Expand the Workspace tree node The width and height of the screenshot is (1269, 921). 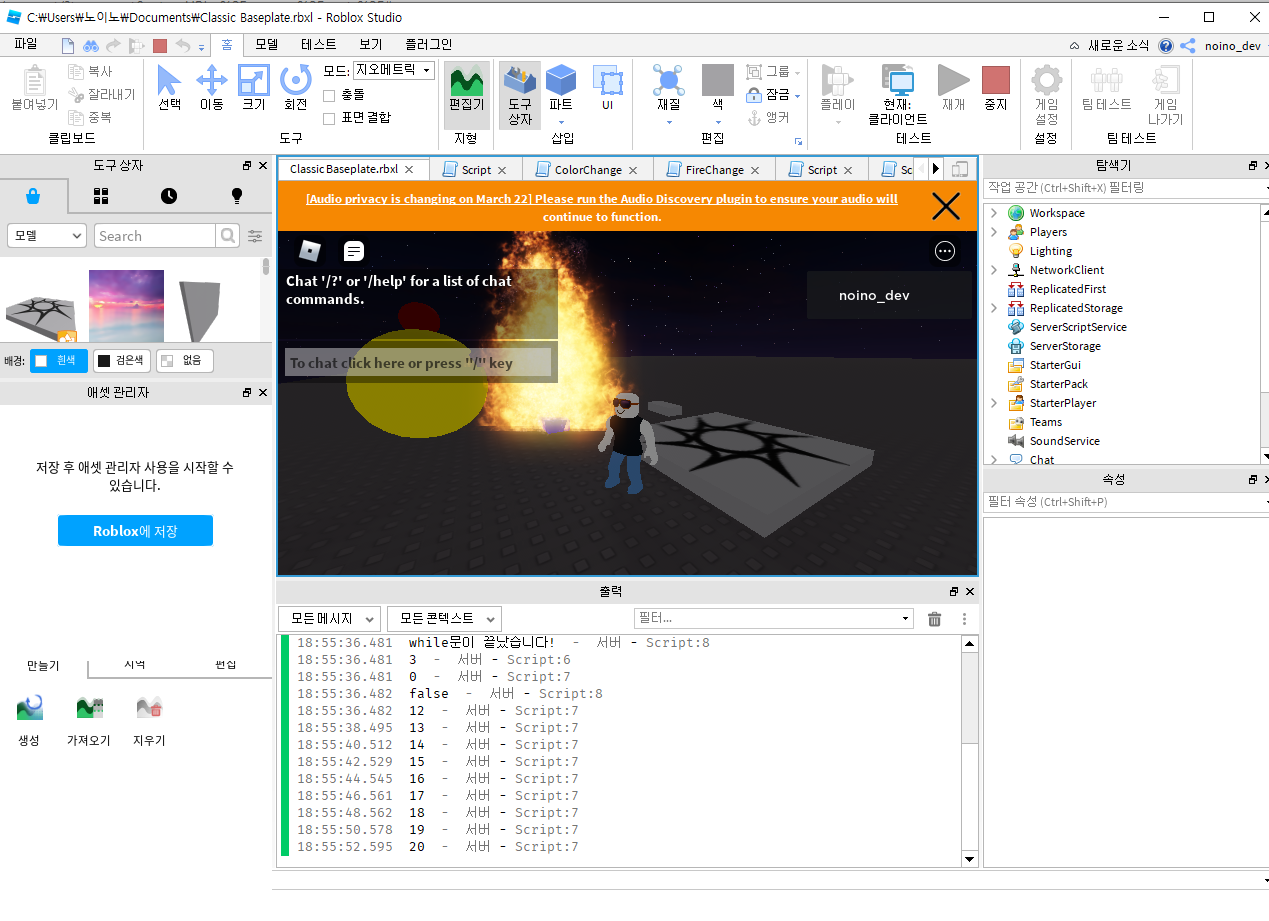[994, 213]
